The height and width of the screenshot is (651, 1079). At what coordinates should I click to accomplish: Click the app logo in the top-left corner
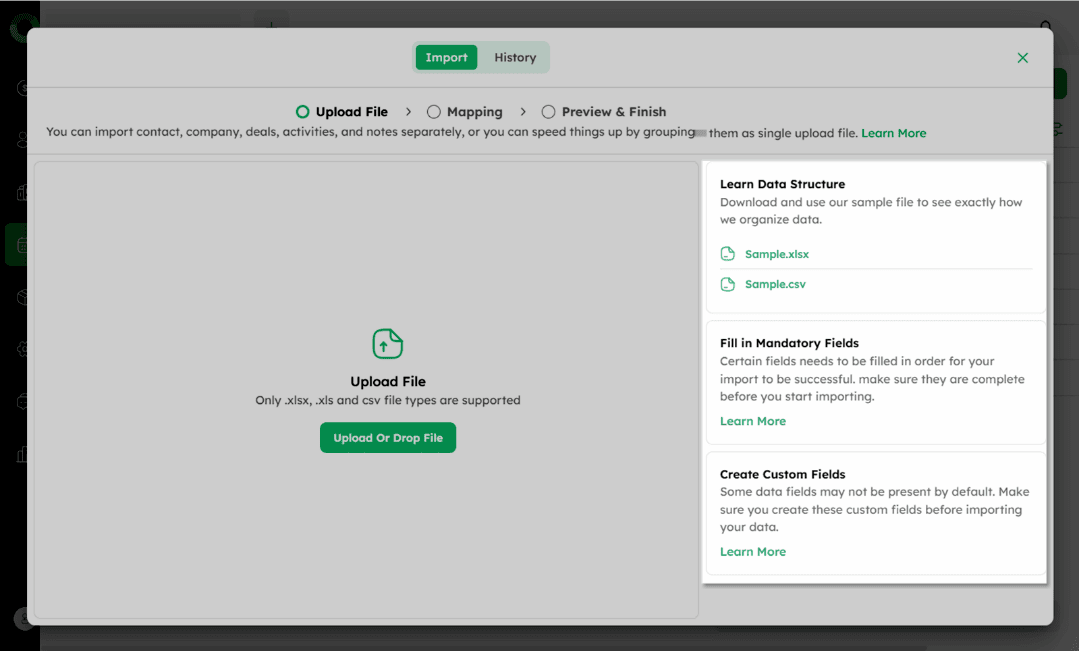point(20,28)
